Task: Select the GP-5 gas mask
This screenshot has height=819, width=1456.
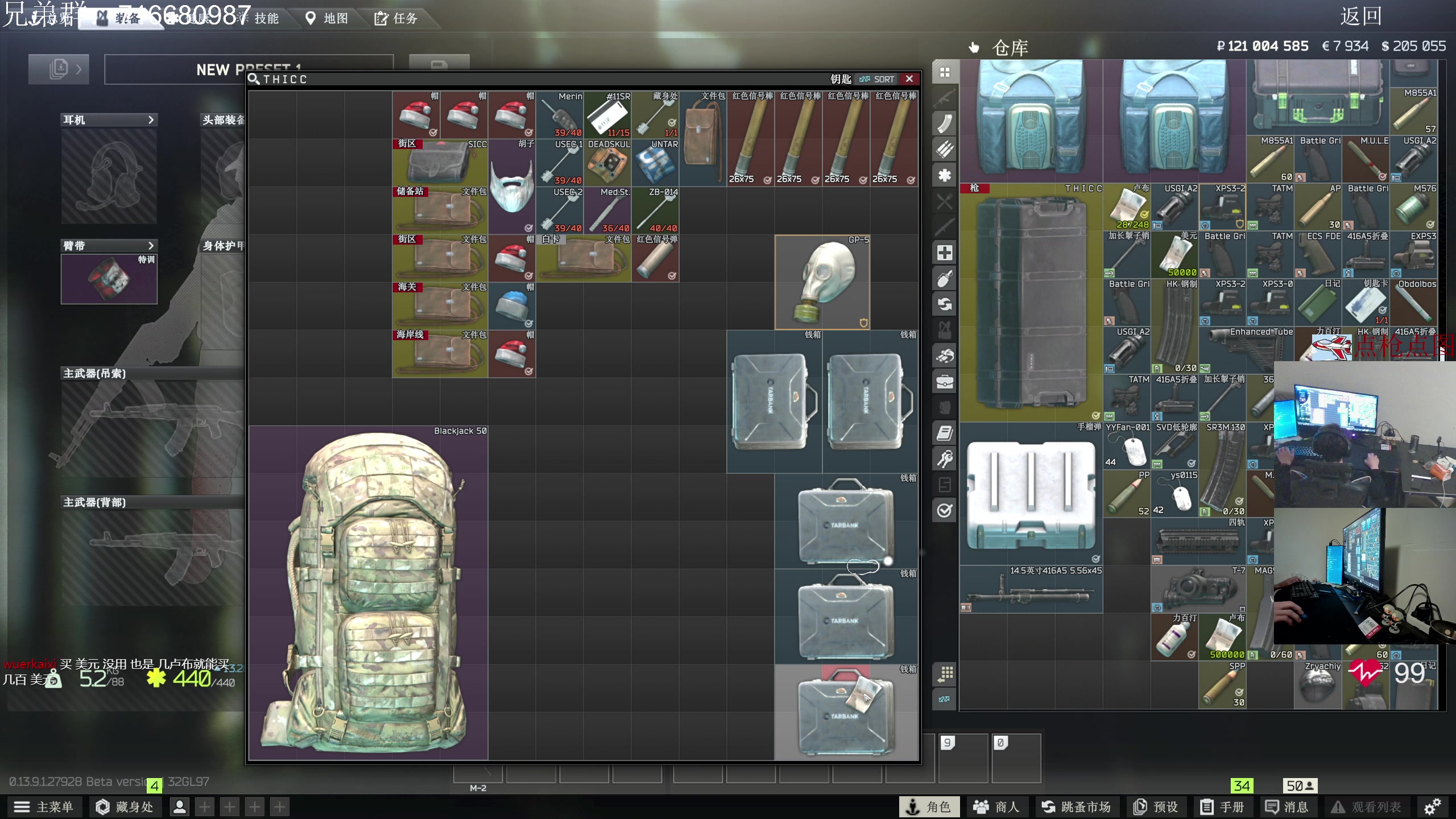Action: pos(822,282)
